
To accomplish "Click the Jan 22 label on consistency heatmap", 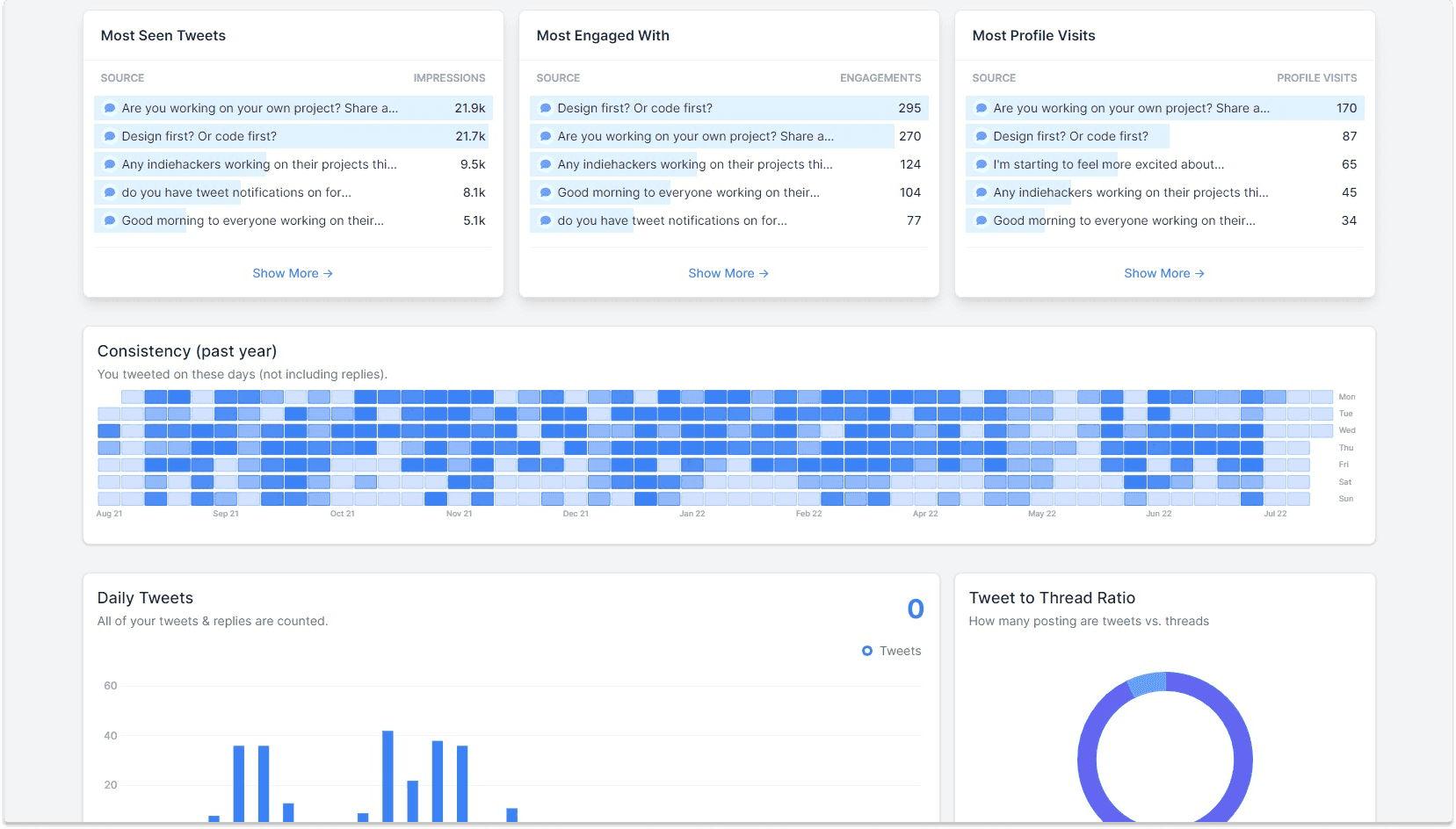I will click(692, 514).
